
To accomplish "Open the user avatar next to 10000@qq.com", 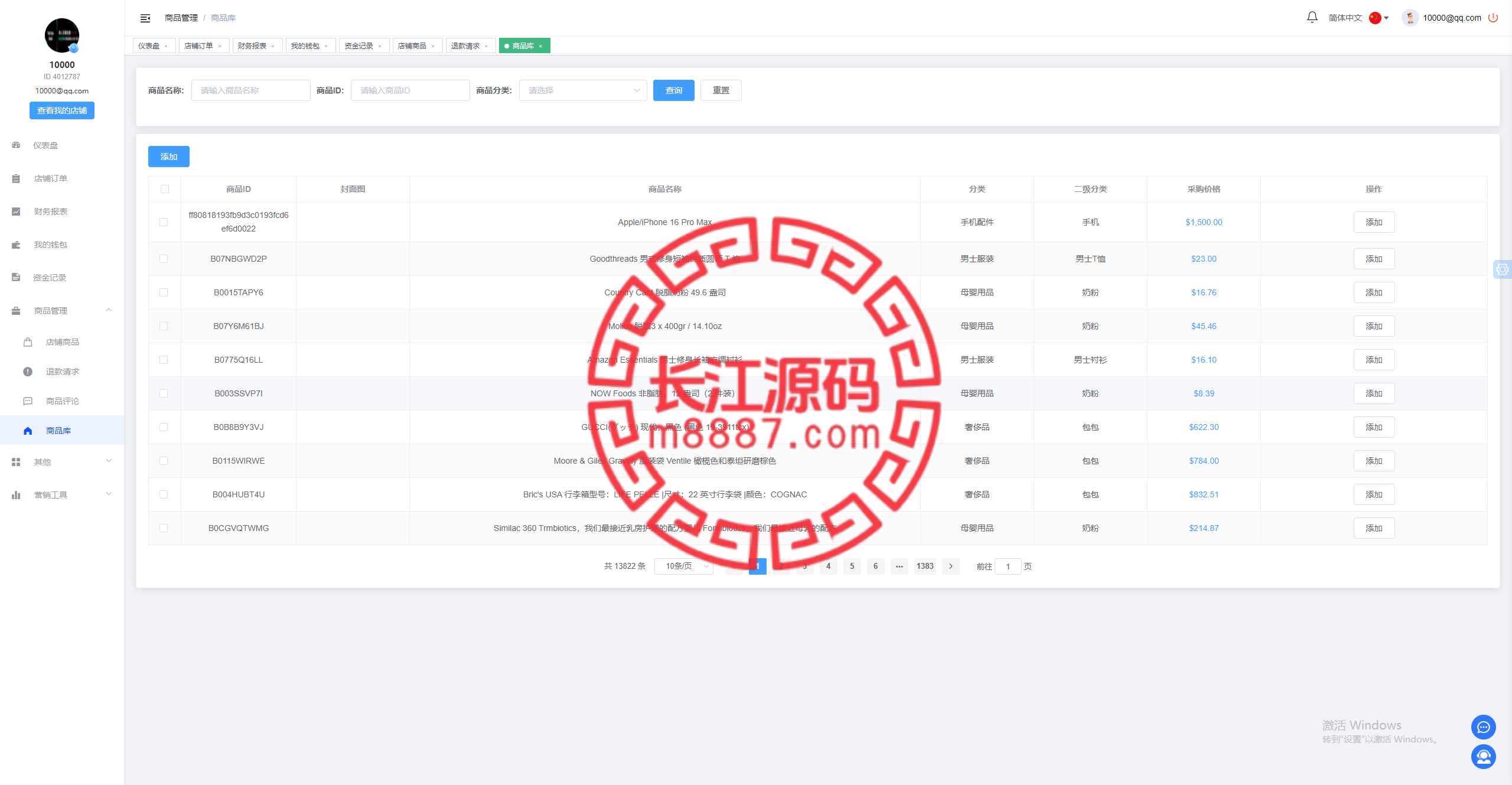I will (1410, 18).
